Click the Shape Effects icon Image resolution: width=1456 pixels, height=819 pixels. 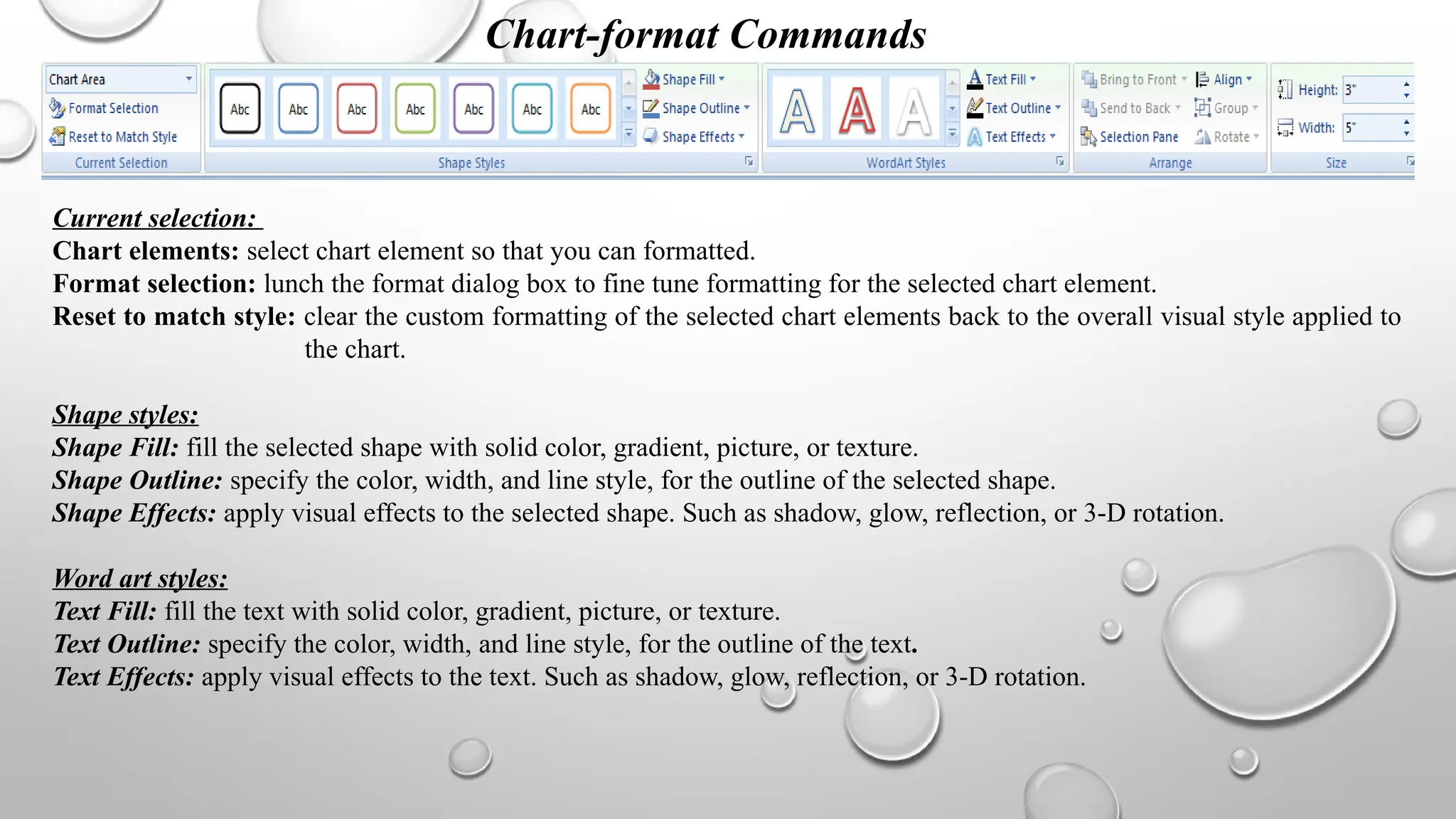tap(651, 136)
